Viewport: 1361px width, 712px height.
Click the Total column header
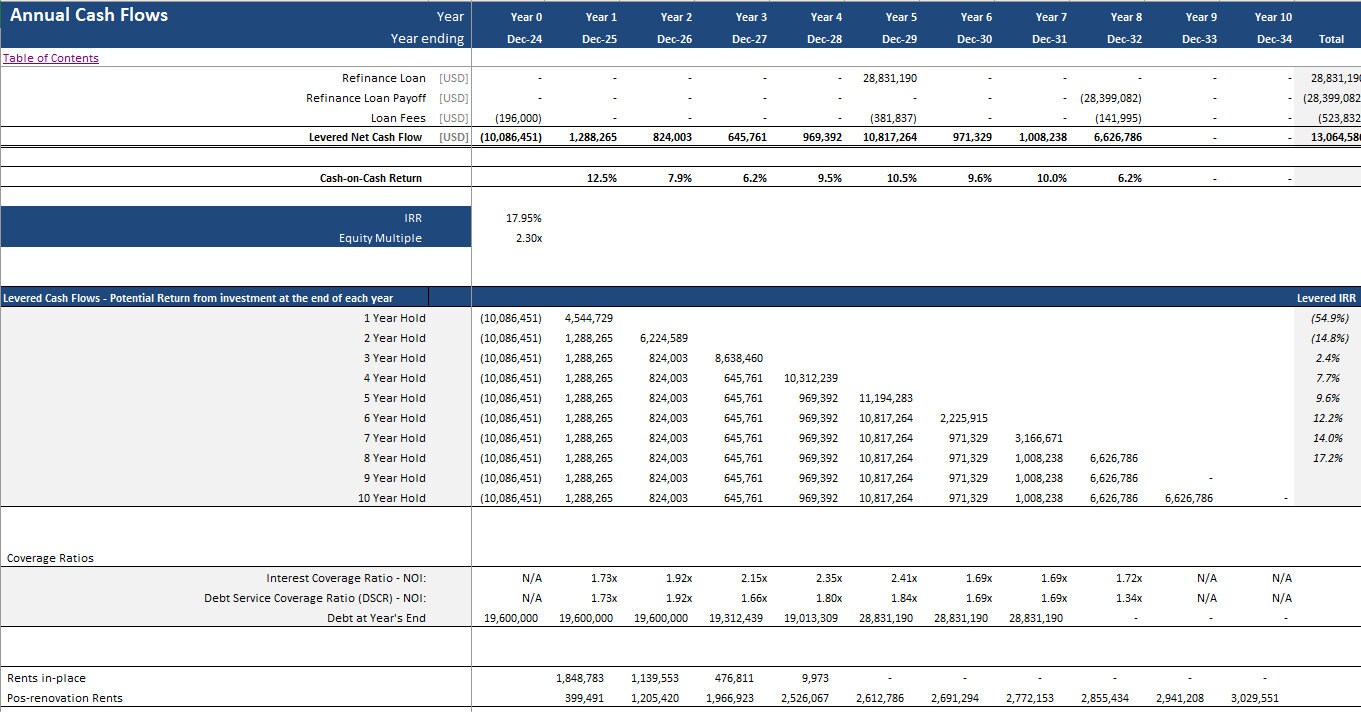tap(1331, 39)
